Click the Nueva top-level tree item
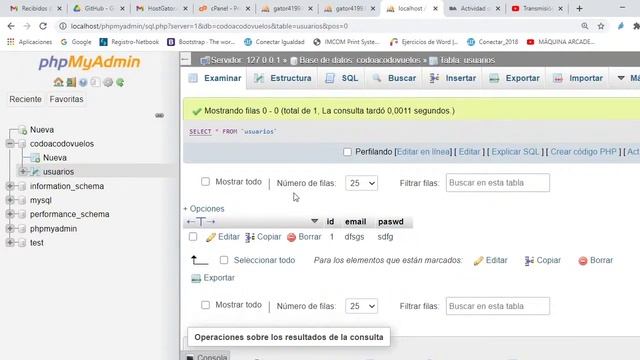Viewport: 640px width, 360px height. (x=42, y=130)
